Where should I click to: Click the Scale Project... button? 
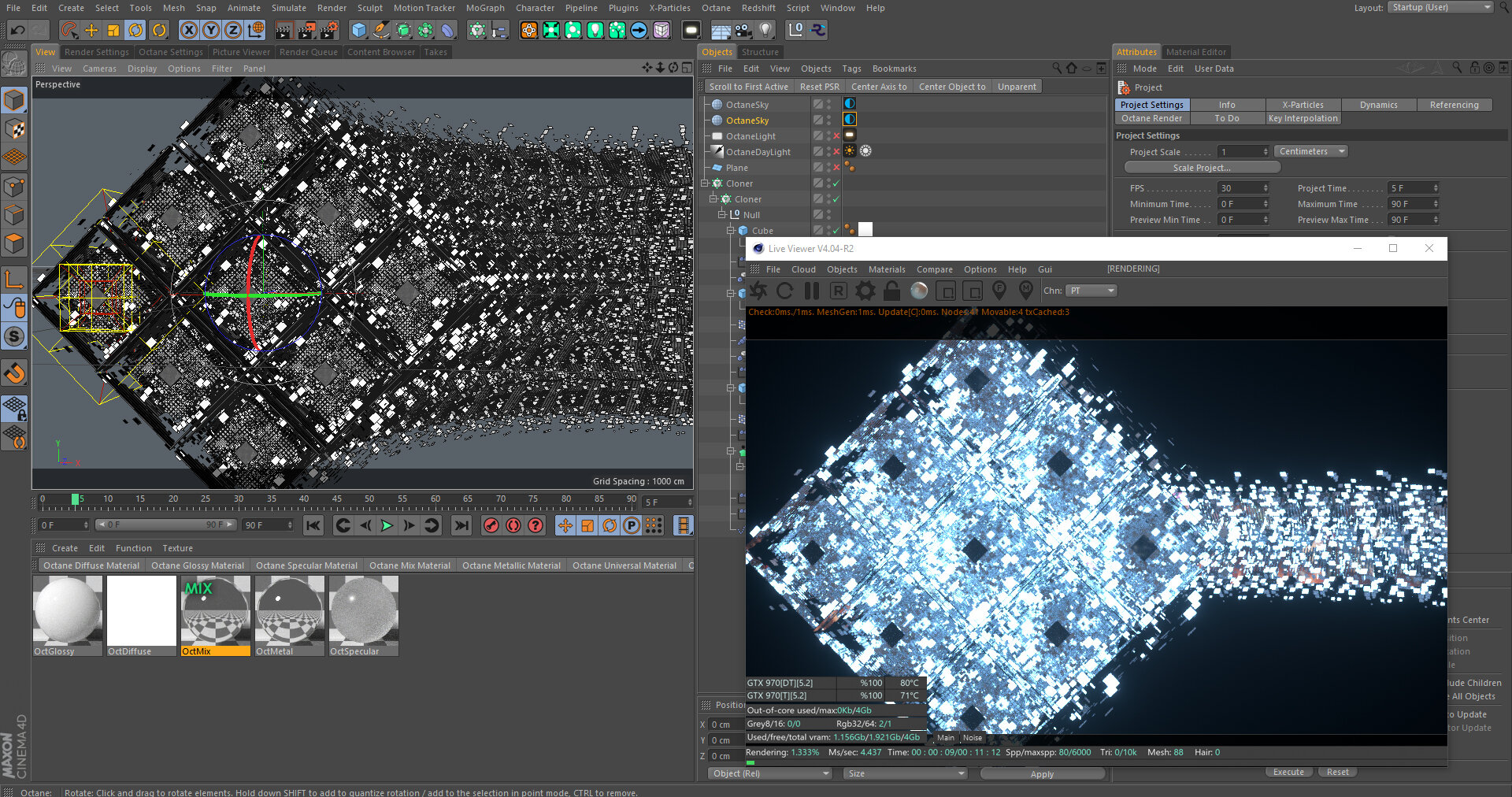(1201, 168)
